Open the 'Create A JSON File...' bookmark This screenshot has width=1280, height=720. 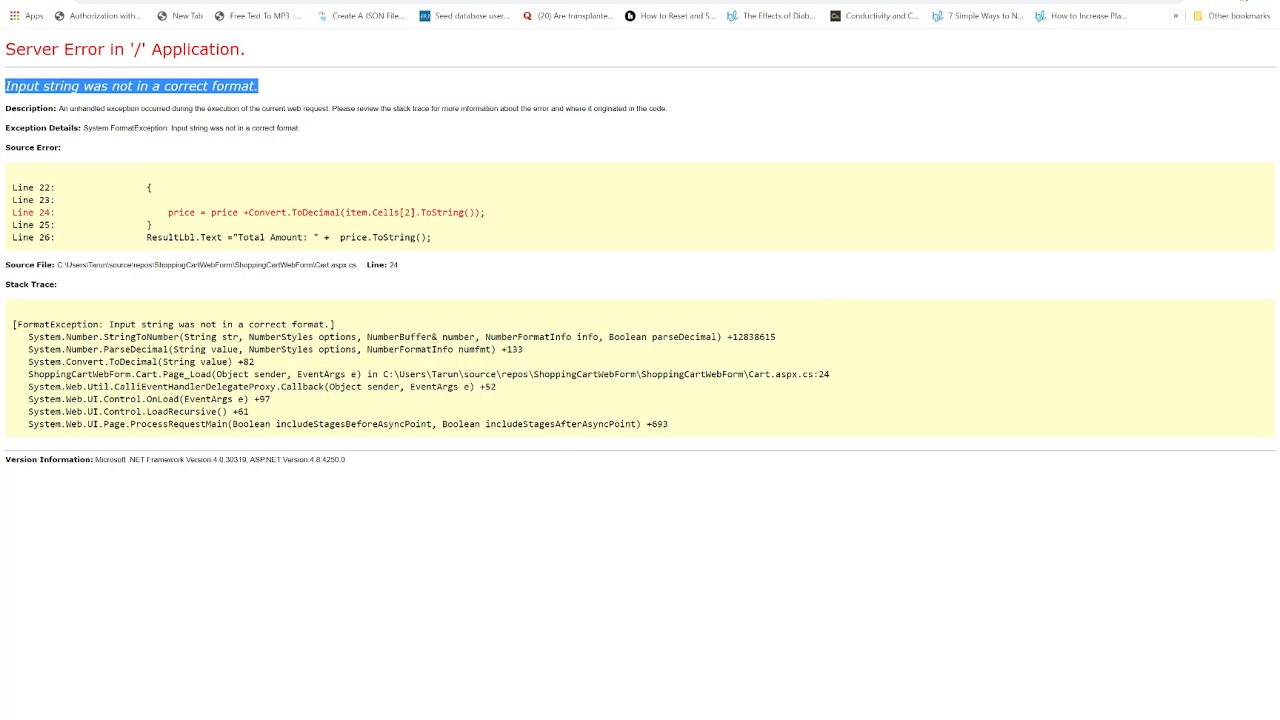360,16
